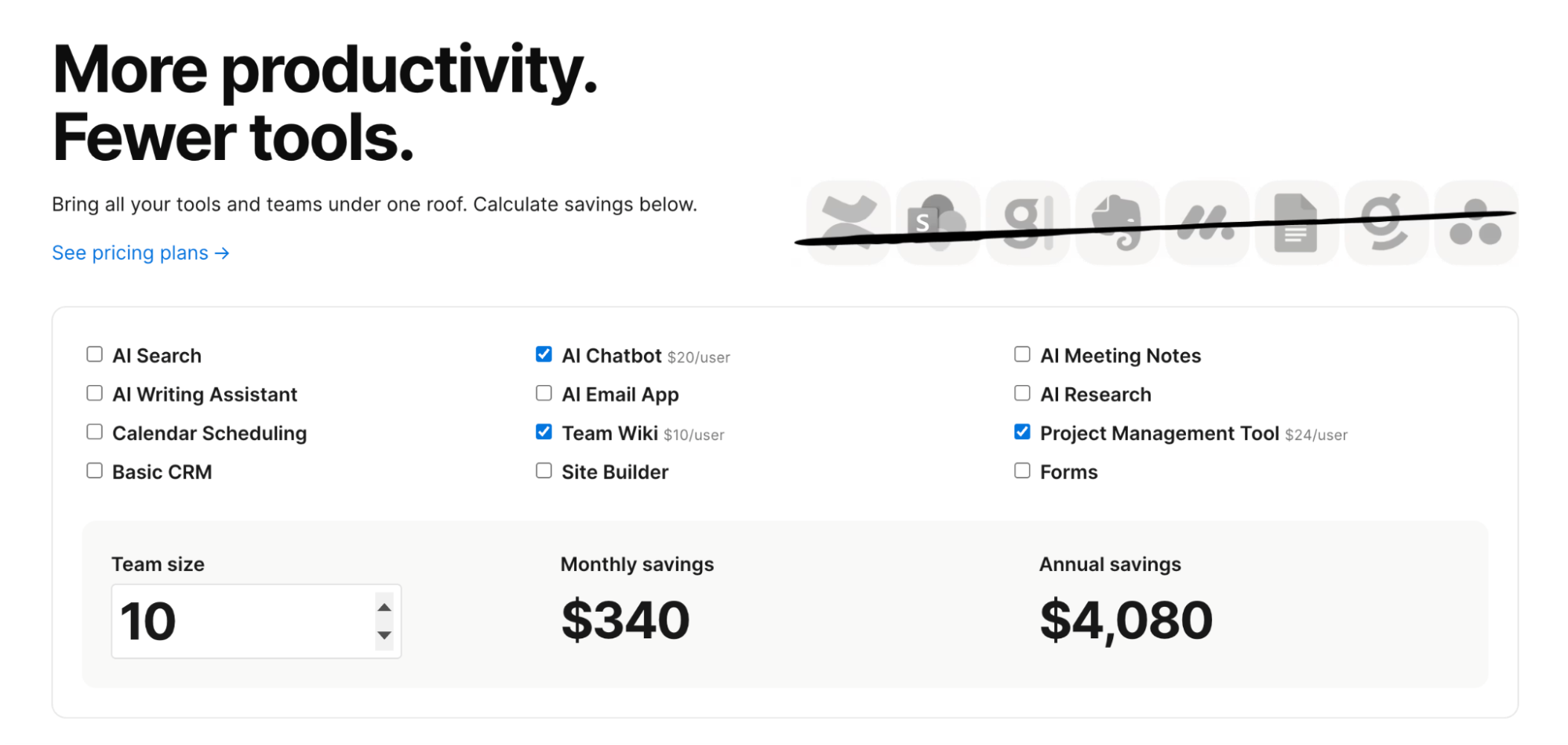Check the AI Meeting Notes box

(1022, 354)
